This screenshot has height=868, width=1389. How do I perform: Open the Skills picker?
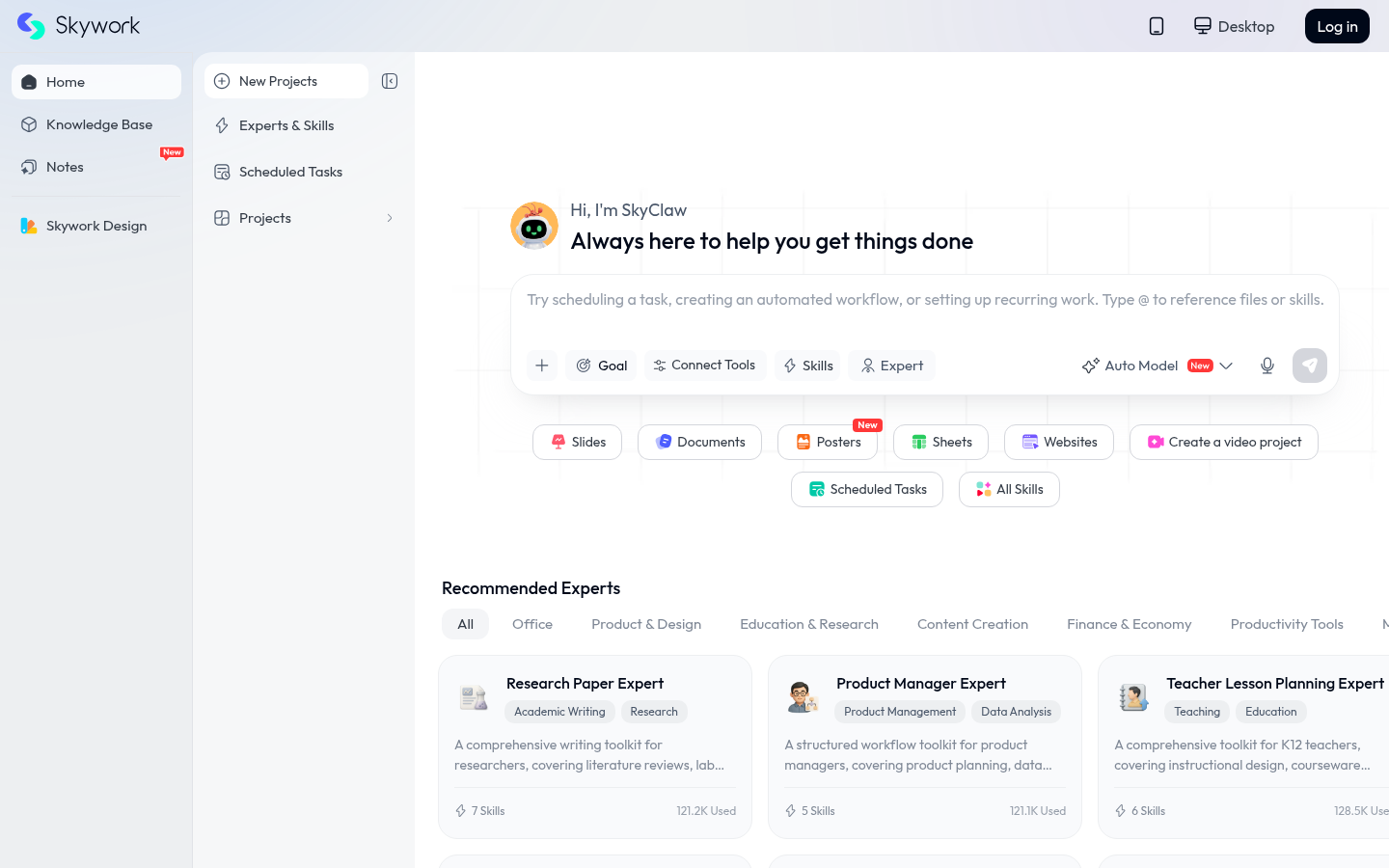click(807, 366)
